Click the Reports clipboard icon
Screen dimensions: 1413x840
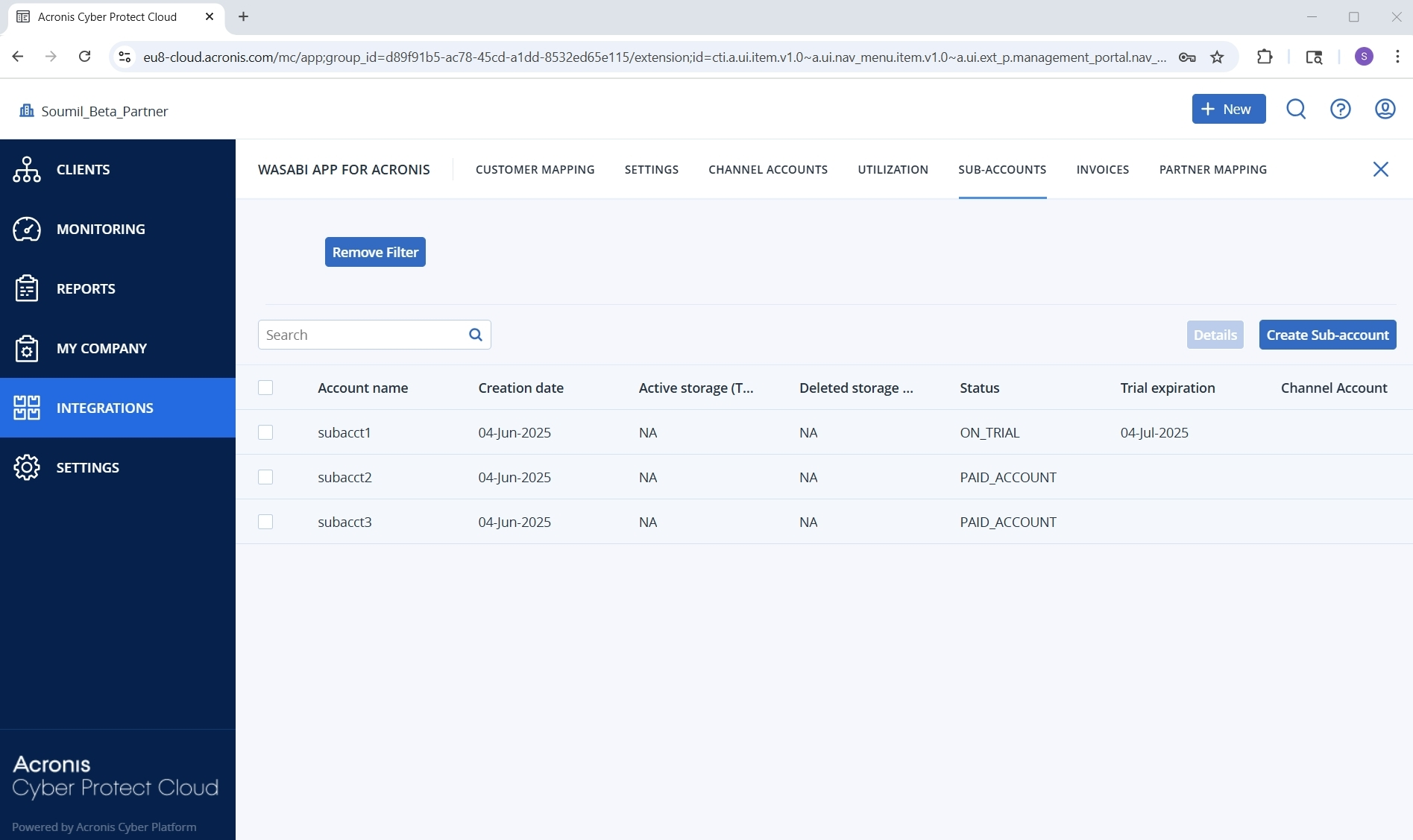27,288
